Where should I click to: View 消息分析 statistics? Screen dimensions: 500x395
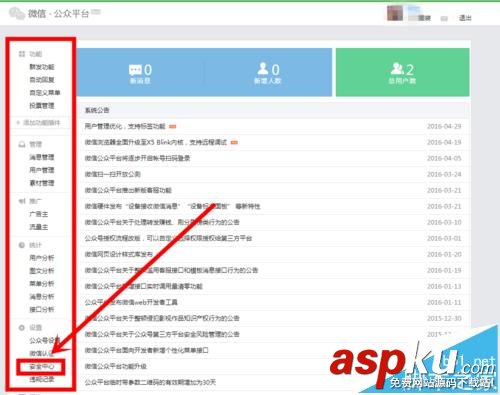(x=42, y=296)
